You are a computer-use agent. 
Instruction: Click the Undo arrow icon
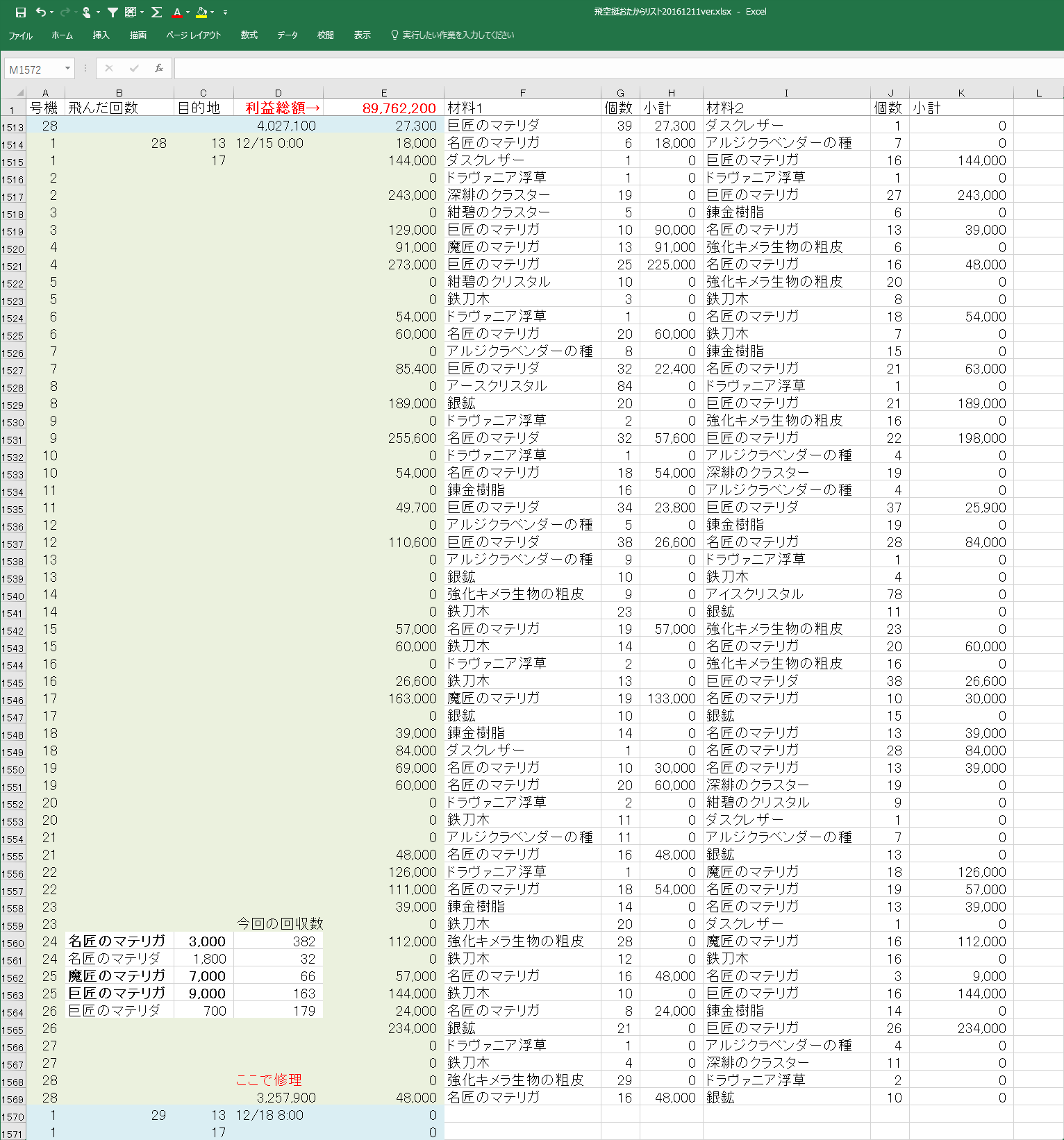(x=40, y=12)
